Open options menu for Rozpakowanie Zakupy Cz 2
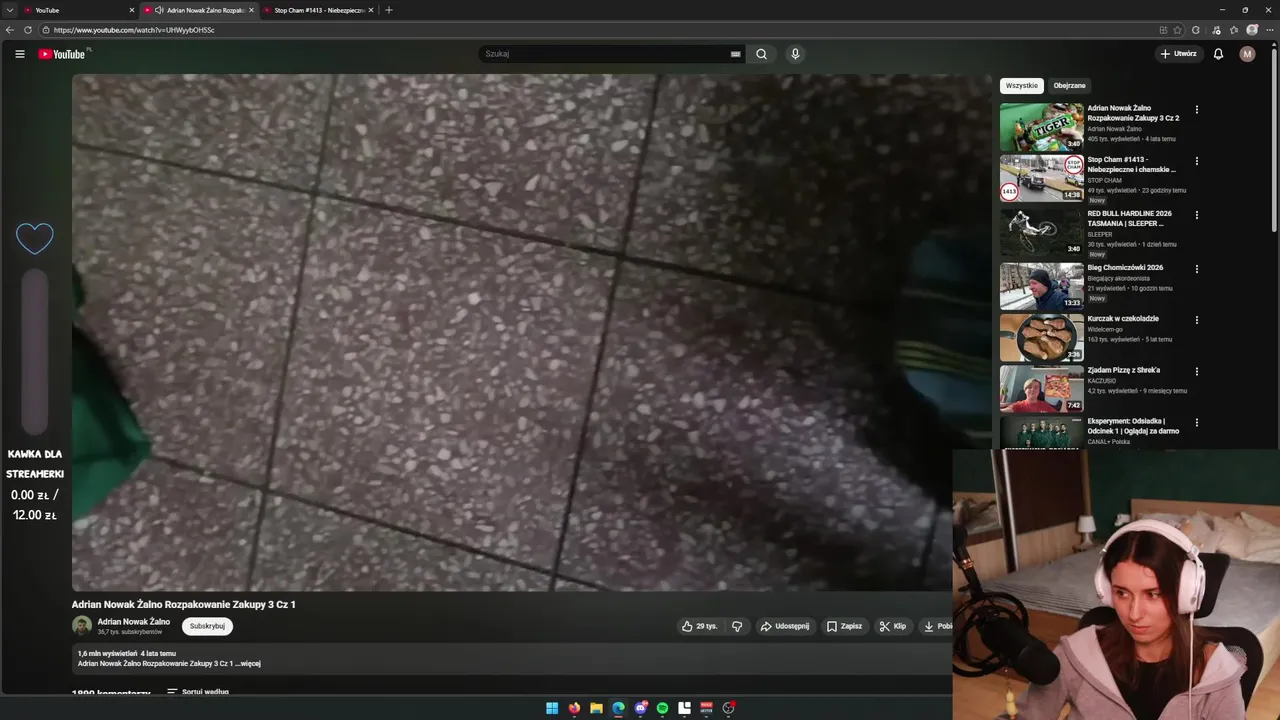This screenshot has height=720, width=1280. pos(1196,110)
